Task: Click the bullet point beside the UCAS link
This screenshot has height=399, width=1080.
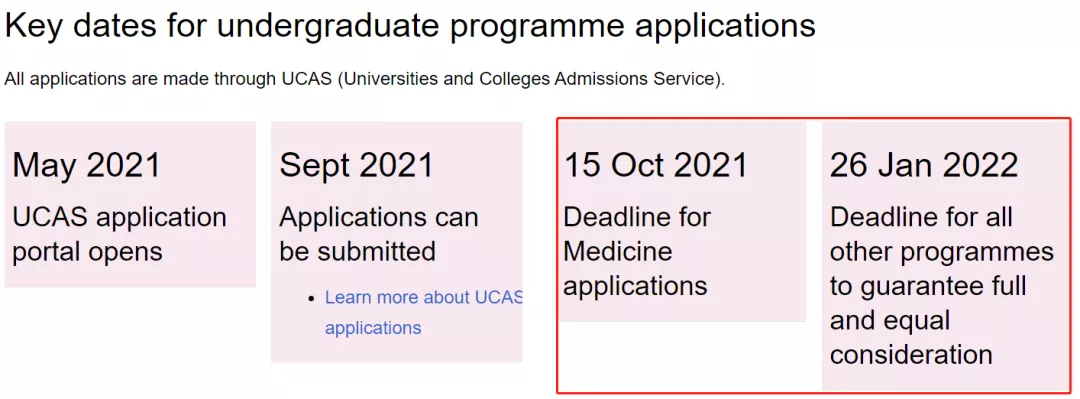Action: [x=311, y=298]
